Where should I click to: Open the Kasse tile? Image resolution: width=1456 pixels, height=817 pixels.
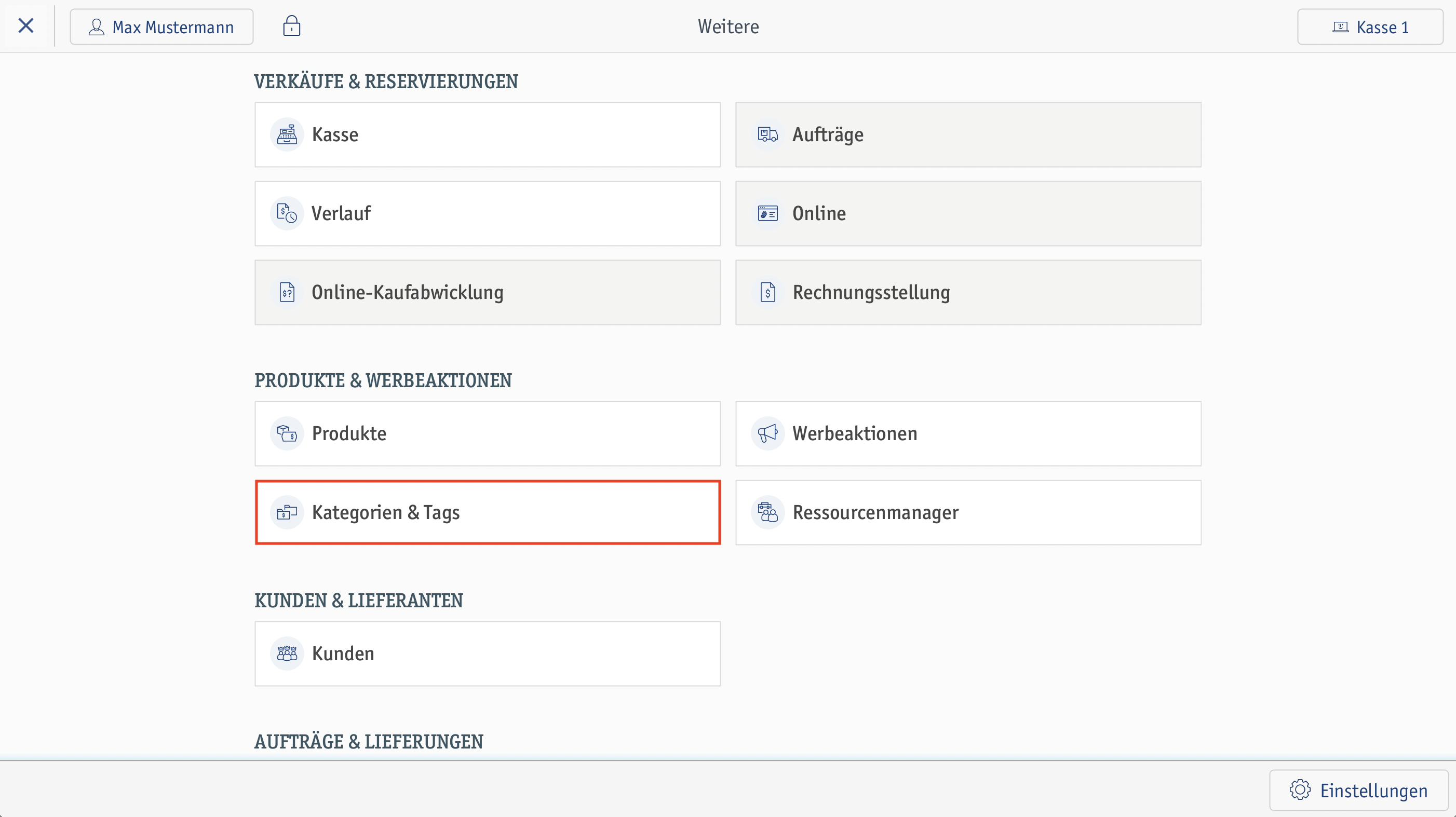[x=488, y=134]
